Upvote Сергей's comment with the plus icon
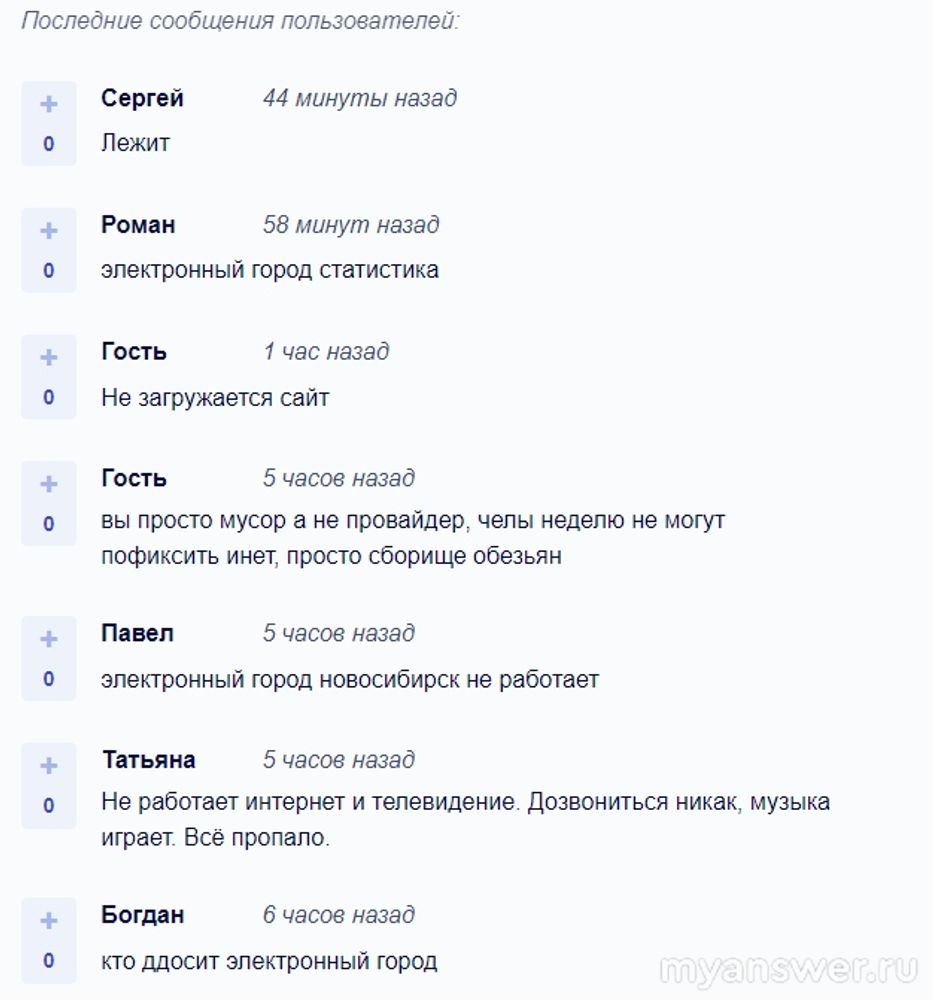Image resolution: width=933 pixels, height=1000 pixels. (x=49, y=104)
